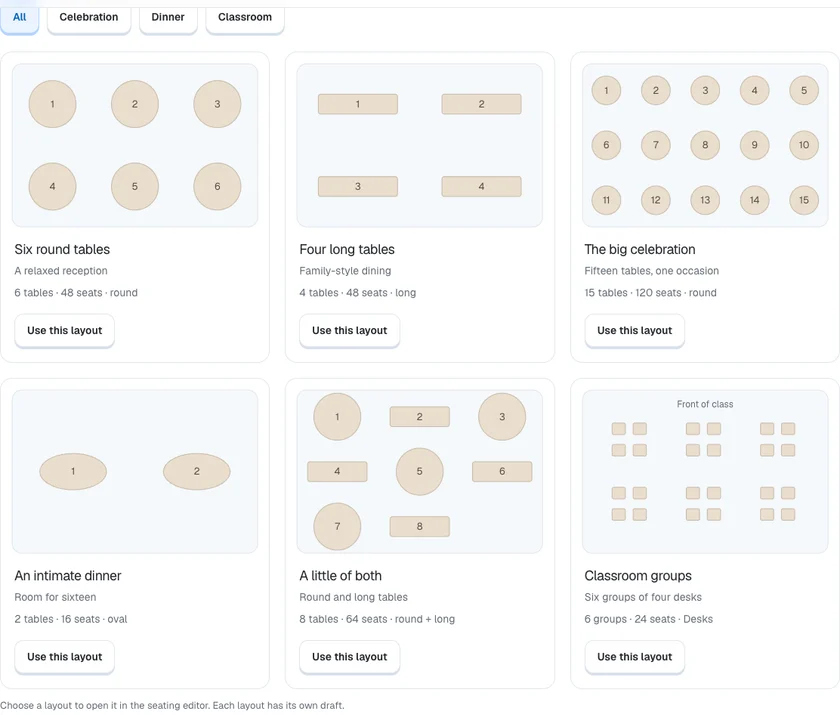Switch to the Celebration filter tab

click(x=89, y=18)
